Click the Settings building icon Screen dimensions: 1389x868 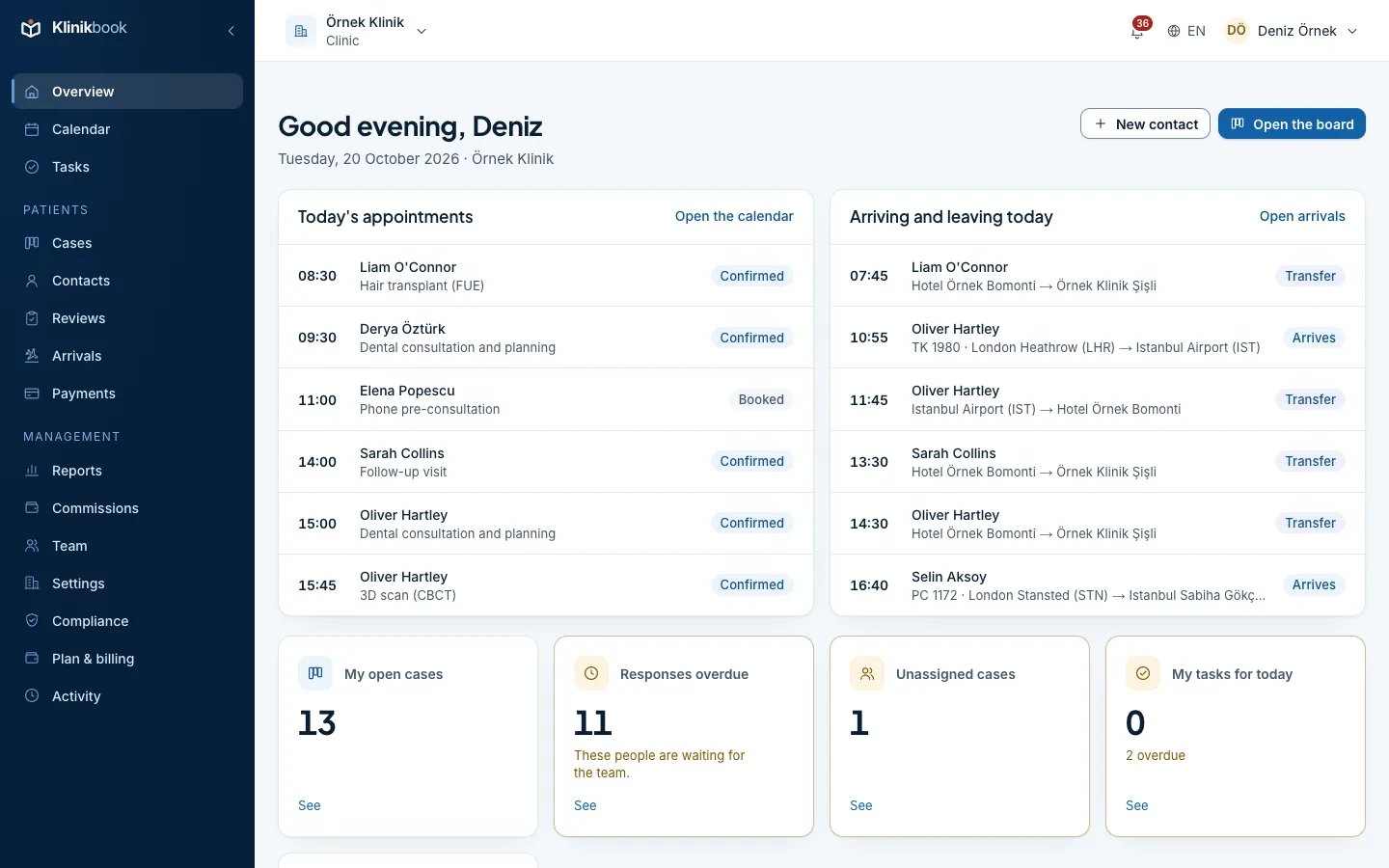[x=32, y=583]
